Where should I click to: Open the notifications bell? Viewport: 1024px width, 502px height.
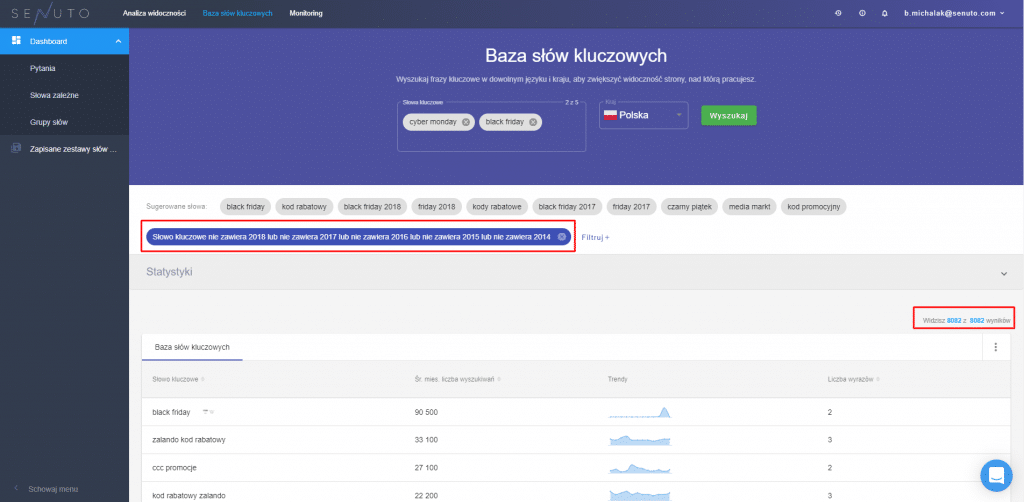(885, 13)
